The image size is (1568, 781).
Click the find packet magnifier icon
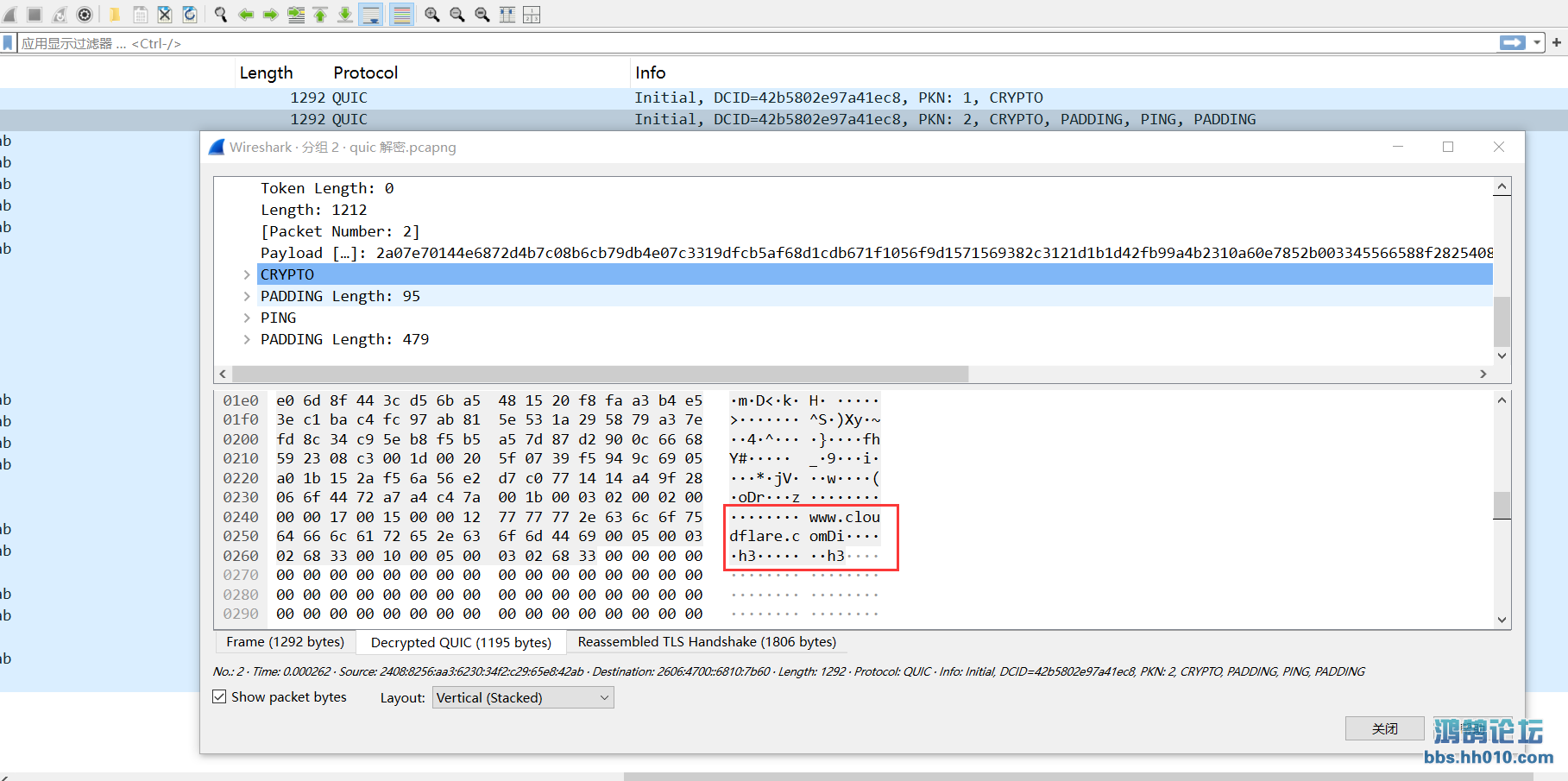[221, 15]
